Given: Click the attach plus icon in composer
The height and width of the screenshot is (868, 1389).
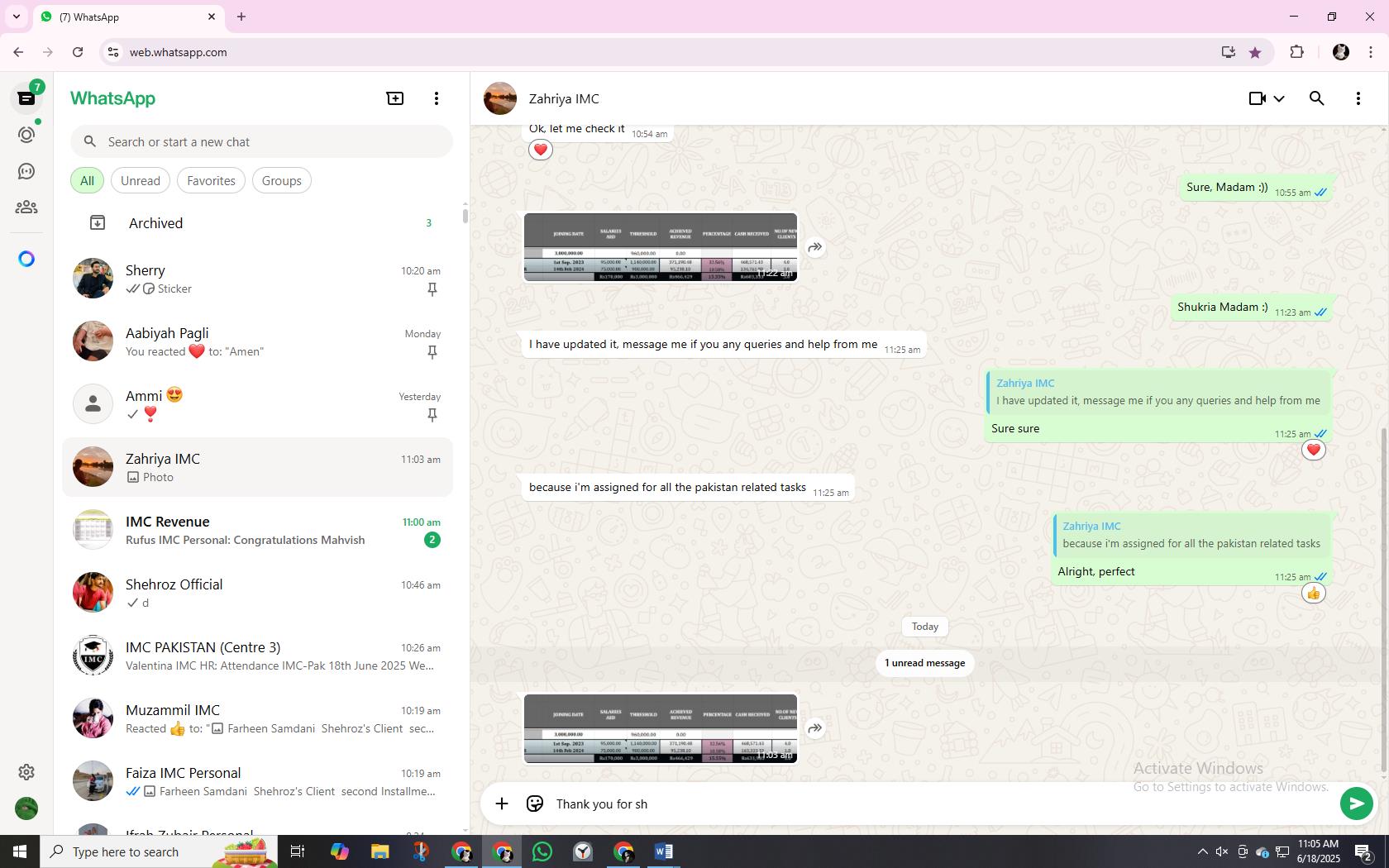Looking at the screenshot, I should 502,804.
